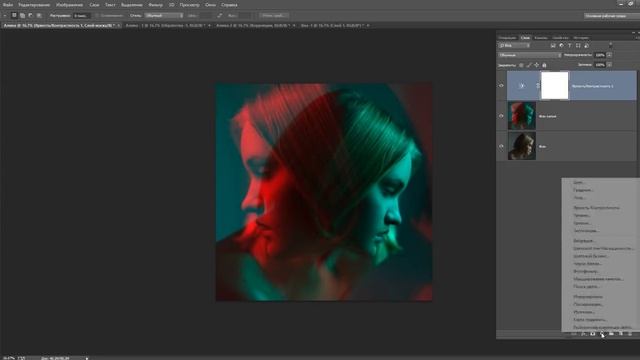Switch to the История panel tab
The image size is (640, 360).
tap(581, 38)
